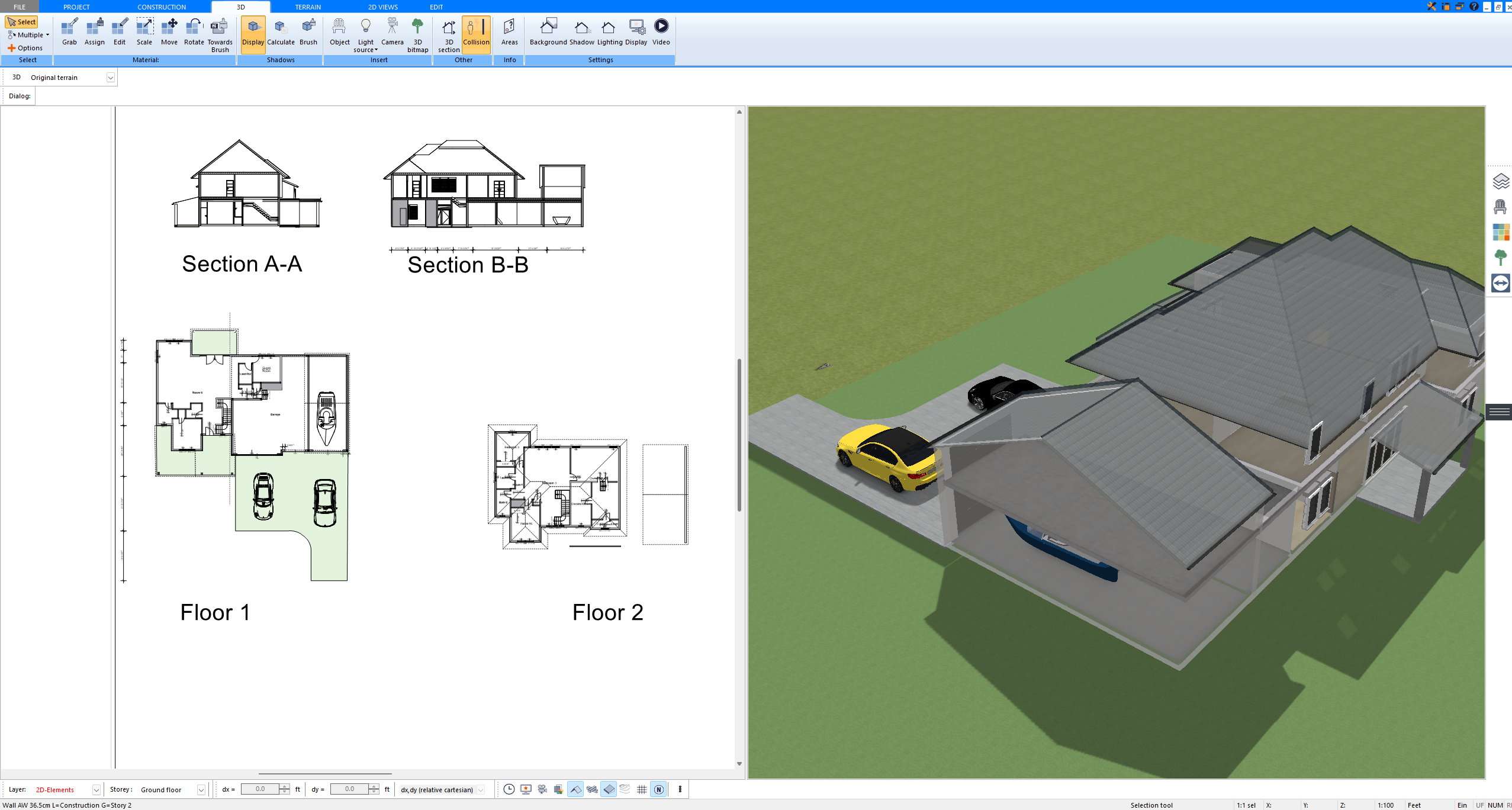Image resolution: width=1512 pixels, height=810 pixels.
Task: Select the Rotate material tool
Action: 194,32
